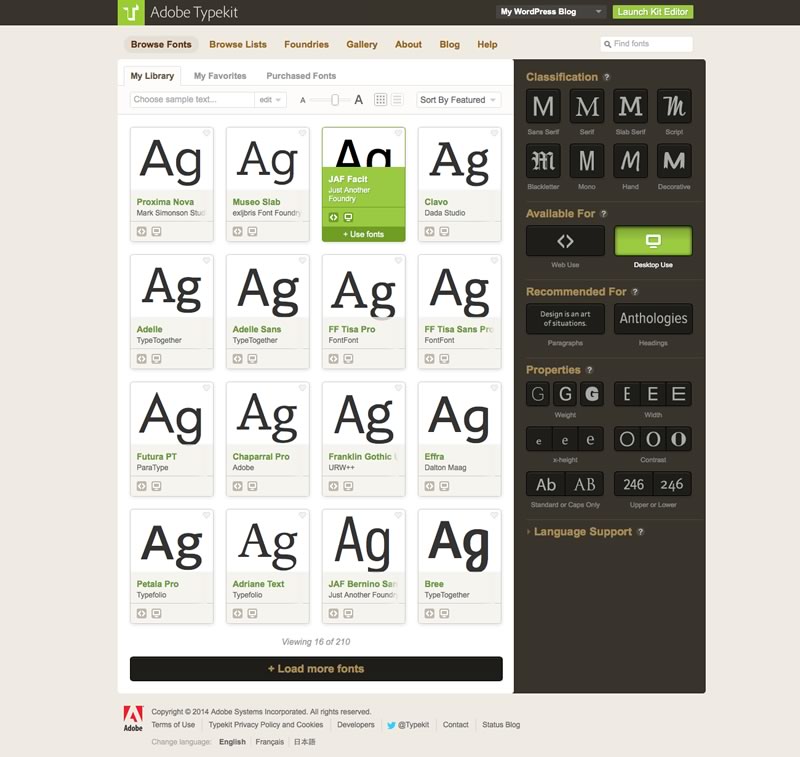This screenshot has width=800, height=757.
Task: Click the large A size label
Action: [x=359, y=99]
